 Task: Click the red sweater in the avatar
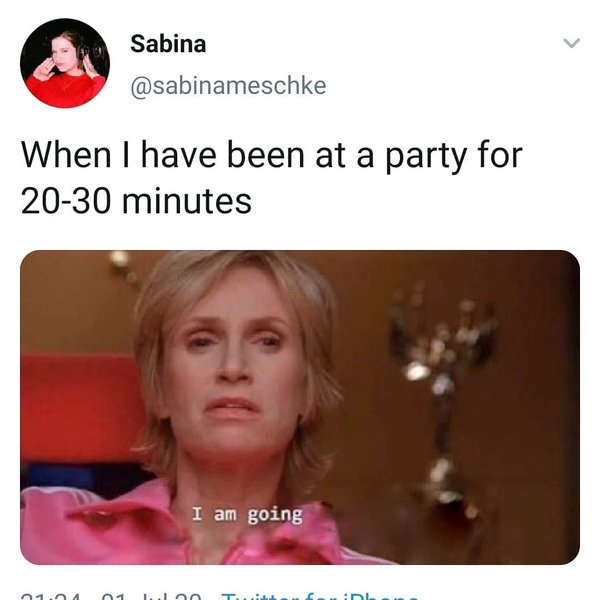[x=65, y=90]
